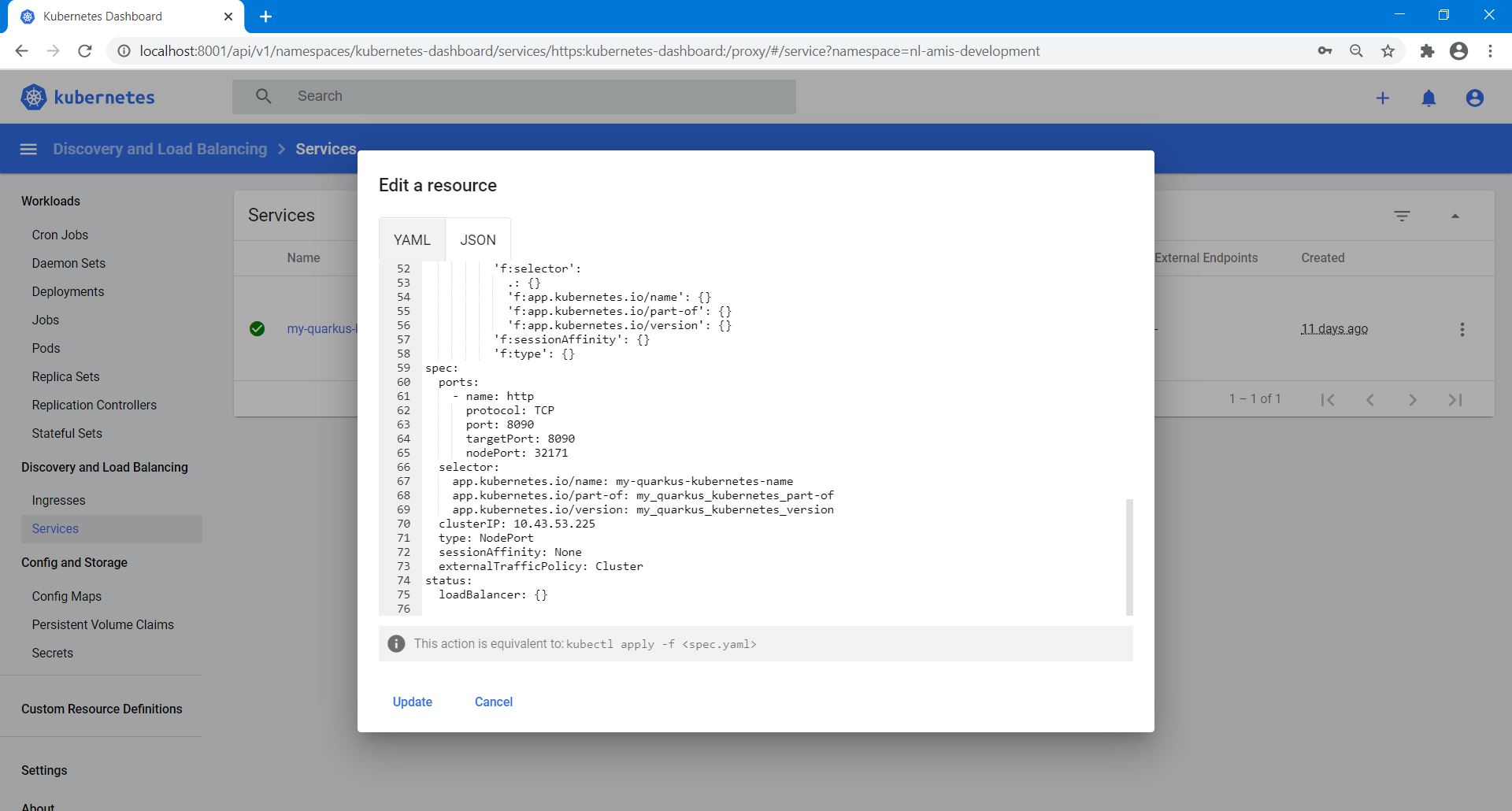Cancel the edit resource dialog
The image size is (1512, 811).
click(493, 702)
